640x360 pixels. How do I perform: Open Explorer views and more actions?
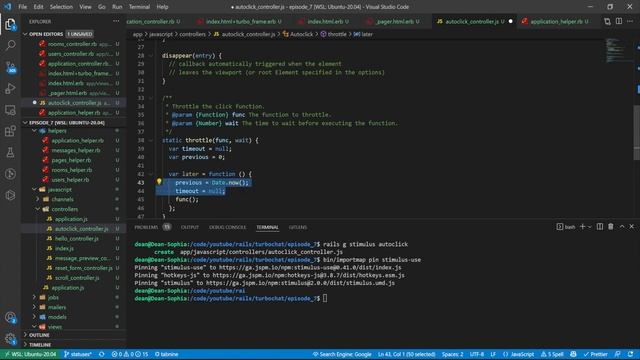[x=116, y=21]
